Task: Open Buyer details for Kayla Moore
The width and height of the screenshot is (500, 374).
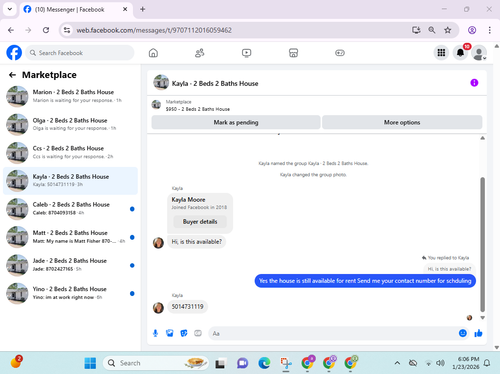Action: [x=200, y=222]
